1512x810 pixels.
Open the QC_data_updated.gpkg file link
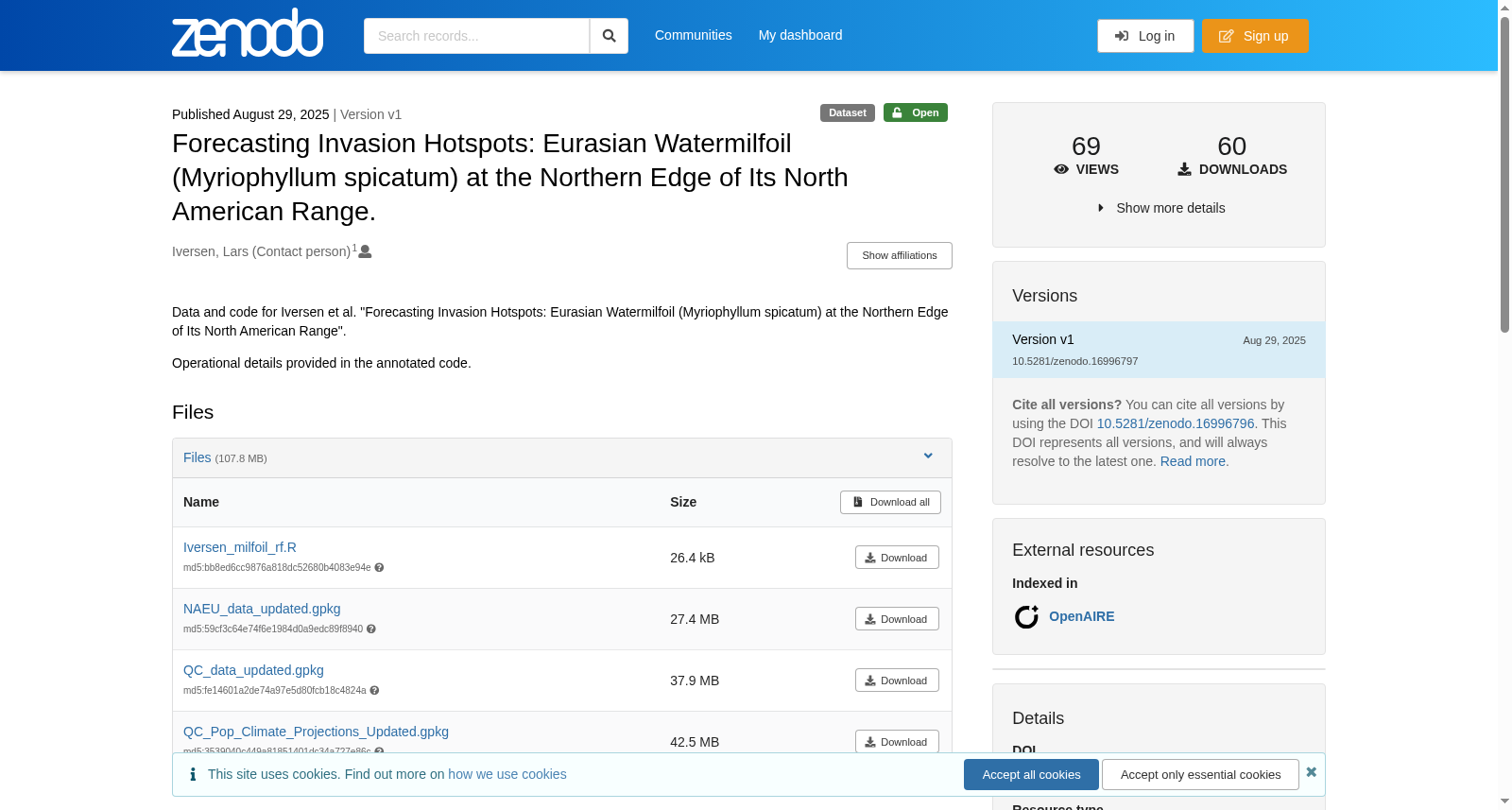253,670
